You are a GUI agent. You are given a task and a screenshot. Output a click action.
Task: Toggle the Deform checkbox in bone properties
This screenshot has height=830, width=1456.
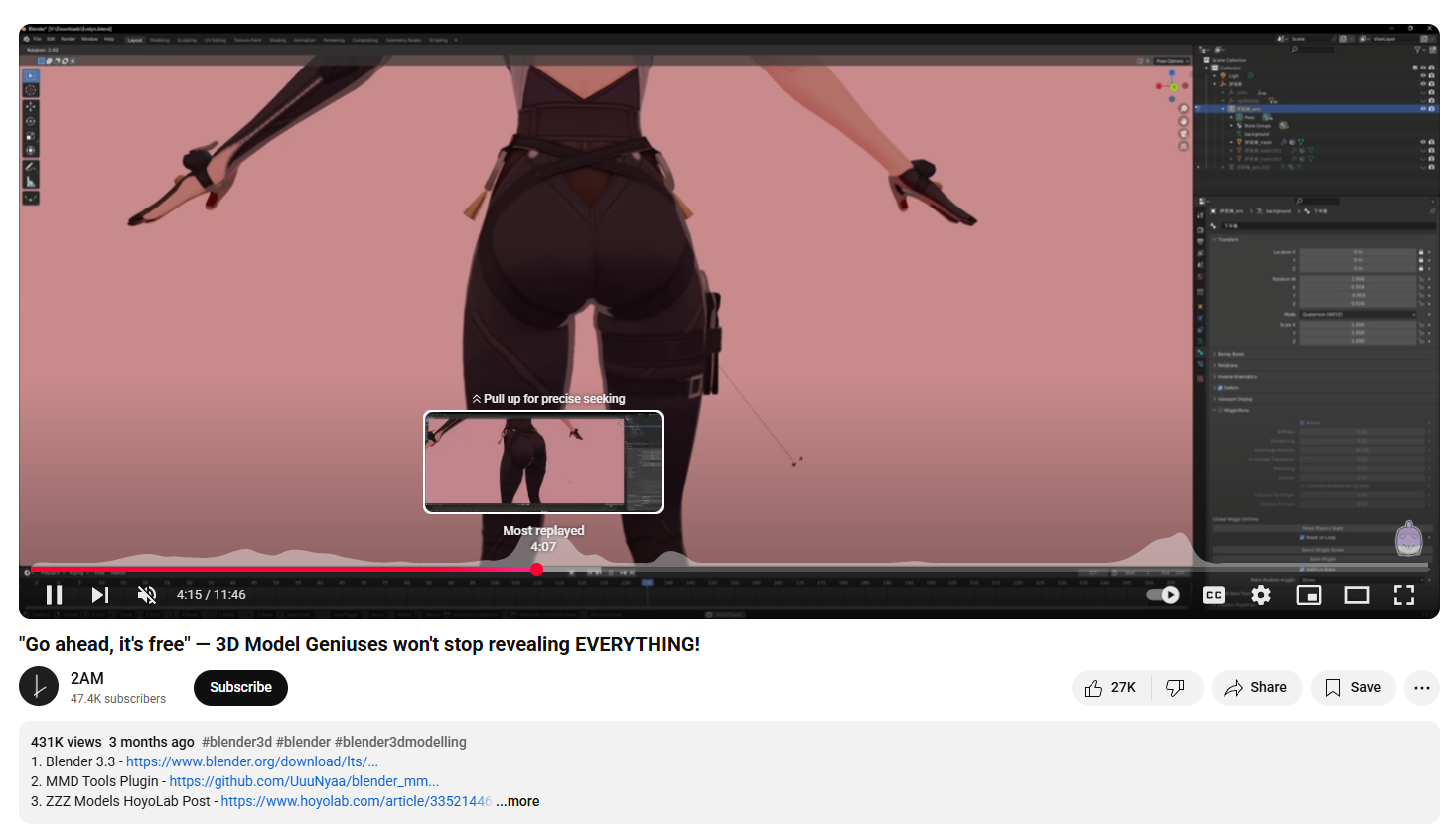click(1220, 388)
